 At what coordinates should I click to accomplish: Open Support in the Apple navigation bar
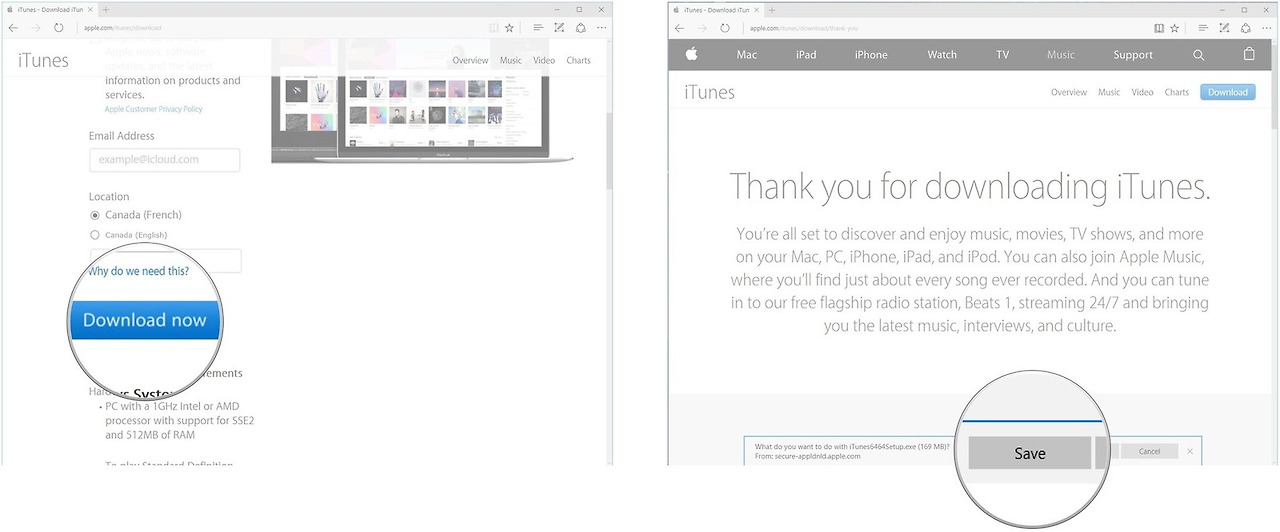[x=1133, y=55]
